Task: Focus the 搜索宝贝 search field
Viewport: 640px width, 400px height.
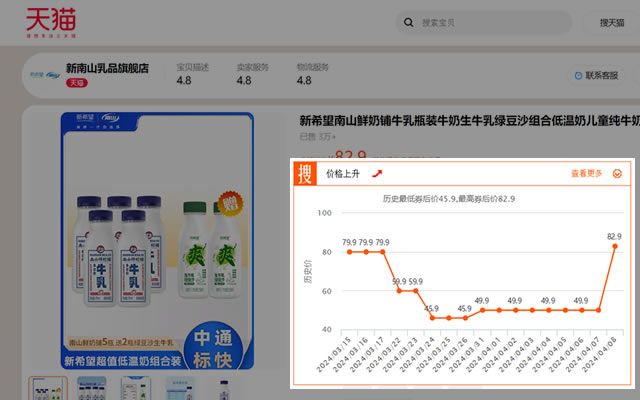Action: [x=484, y=22]
